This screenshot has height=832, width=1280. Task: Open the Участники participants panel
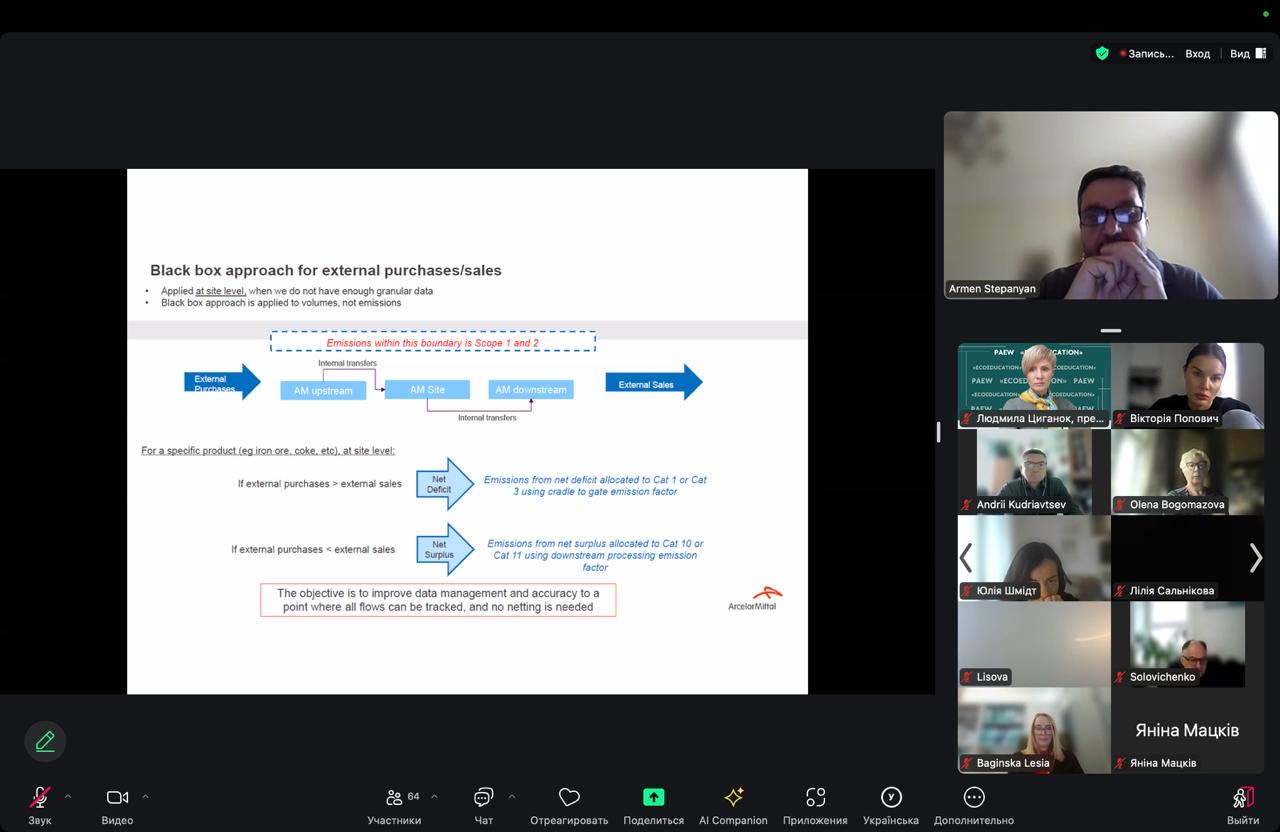click(394, 798)
